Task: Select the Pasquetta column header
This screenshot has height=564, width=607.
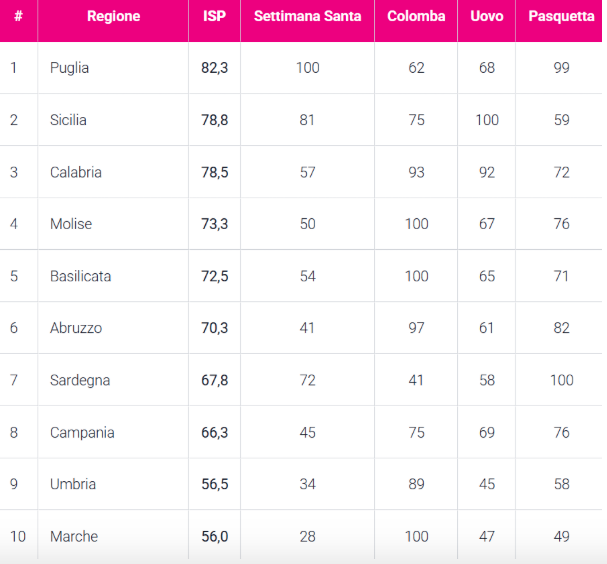Action: tap(561, 17)
